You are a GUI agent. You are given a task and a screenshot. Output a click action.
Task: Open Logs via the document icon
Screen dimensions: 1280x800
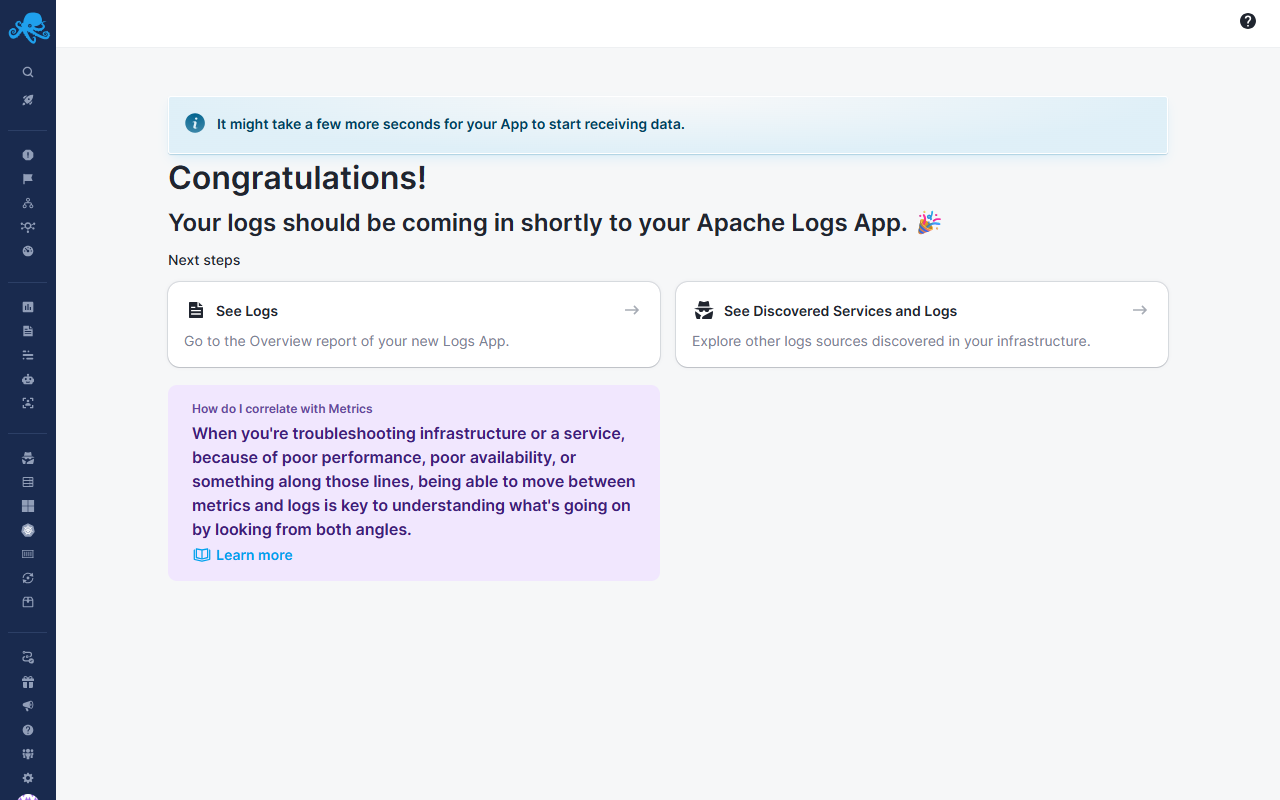coord(28,330)
